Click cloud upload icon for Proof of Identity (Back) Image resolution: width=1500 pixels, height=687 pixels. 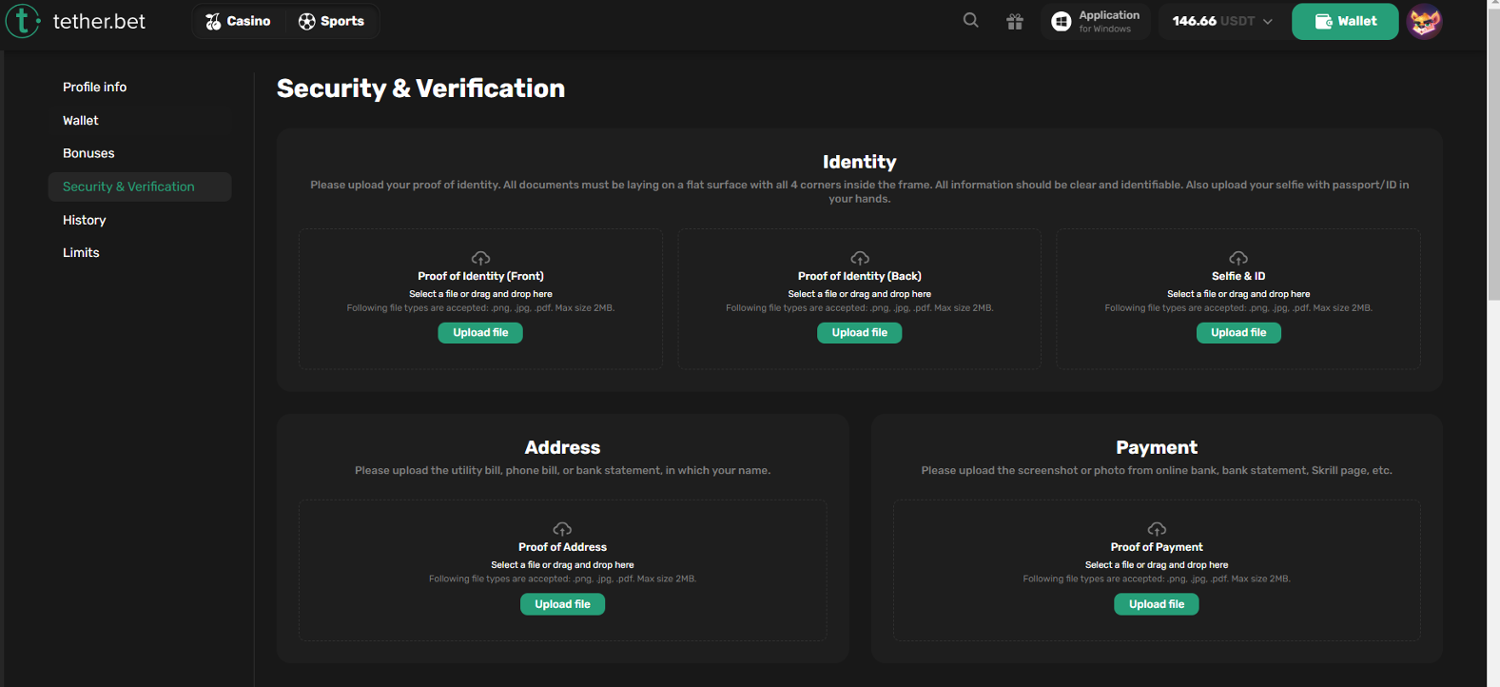pos(859,258)
